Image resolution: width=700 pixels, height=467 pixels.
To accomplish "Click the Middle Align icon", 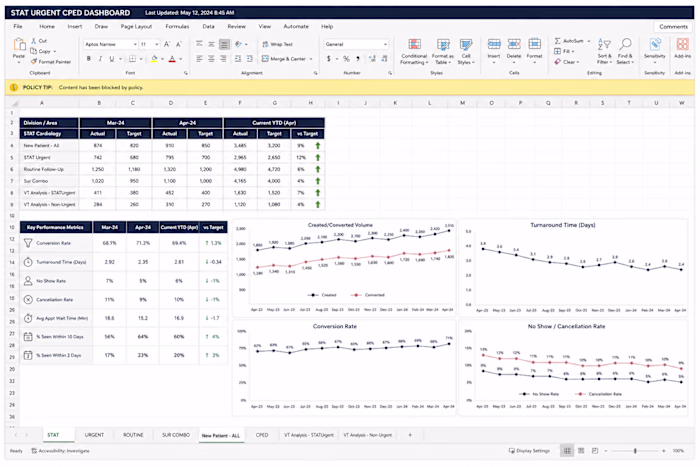I will [211, 44].
